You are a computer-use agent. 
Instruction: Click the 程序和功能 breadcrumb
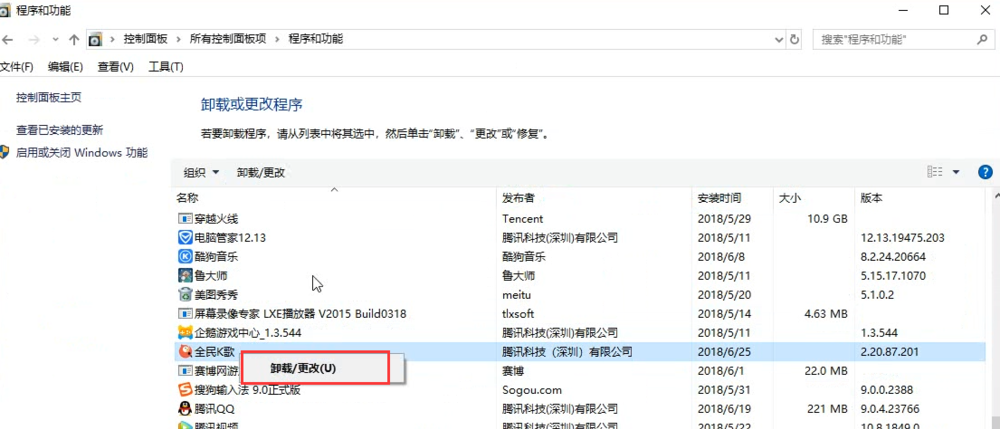click(x=316, y=39)
